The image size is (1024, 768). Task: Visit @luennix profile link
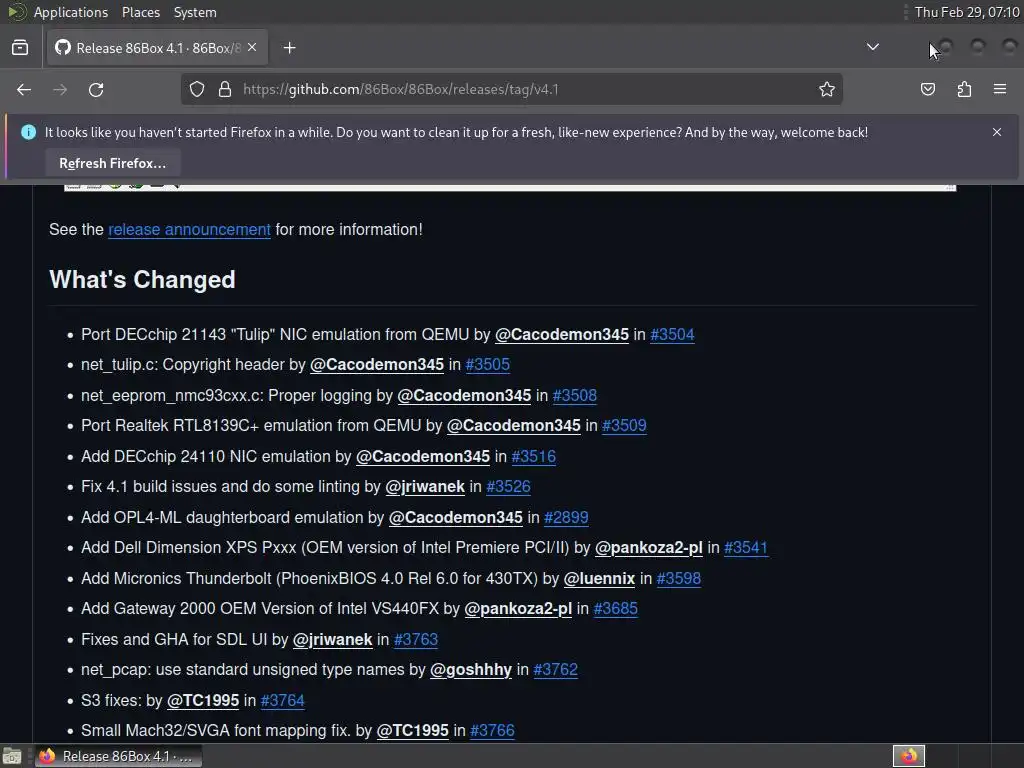click(599, 578)
